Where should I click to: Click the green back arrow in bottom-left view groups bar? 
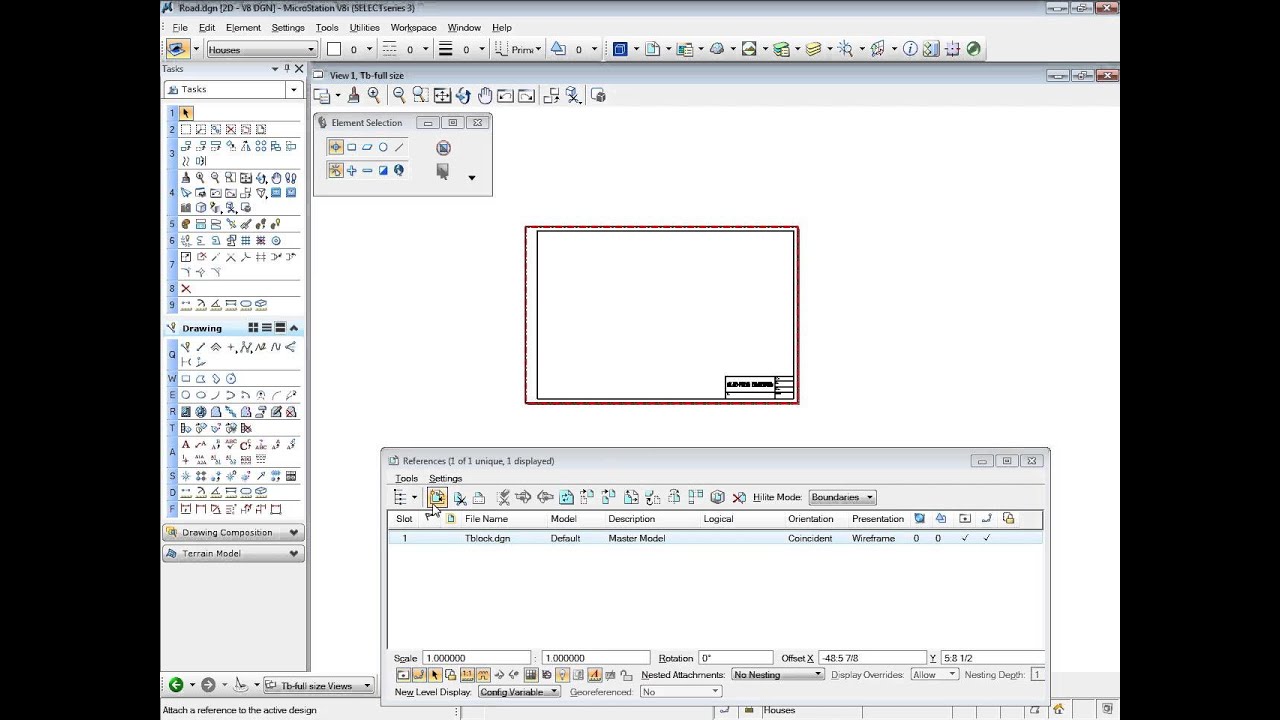176,685
